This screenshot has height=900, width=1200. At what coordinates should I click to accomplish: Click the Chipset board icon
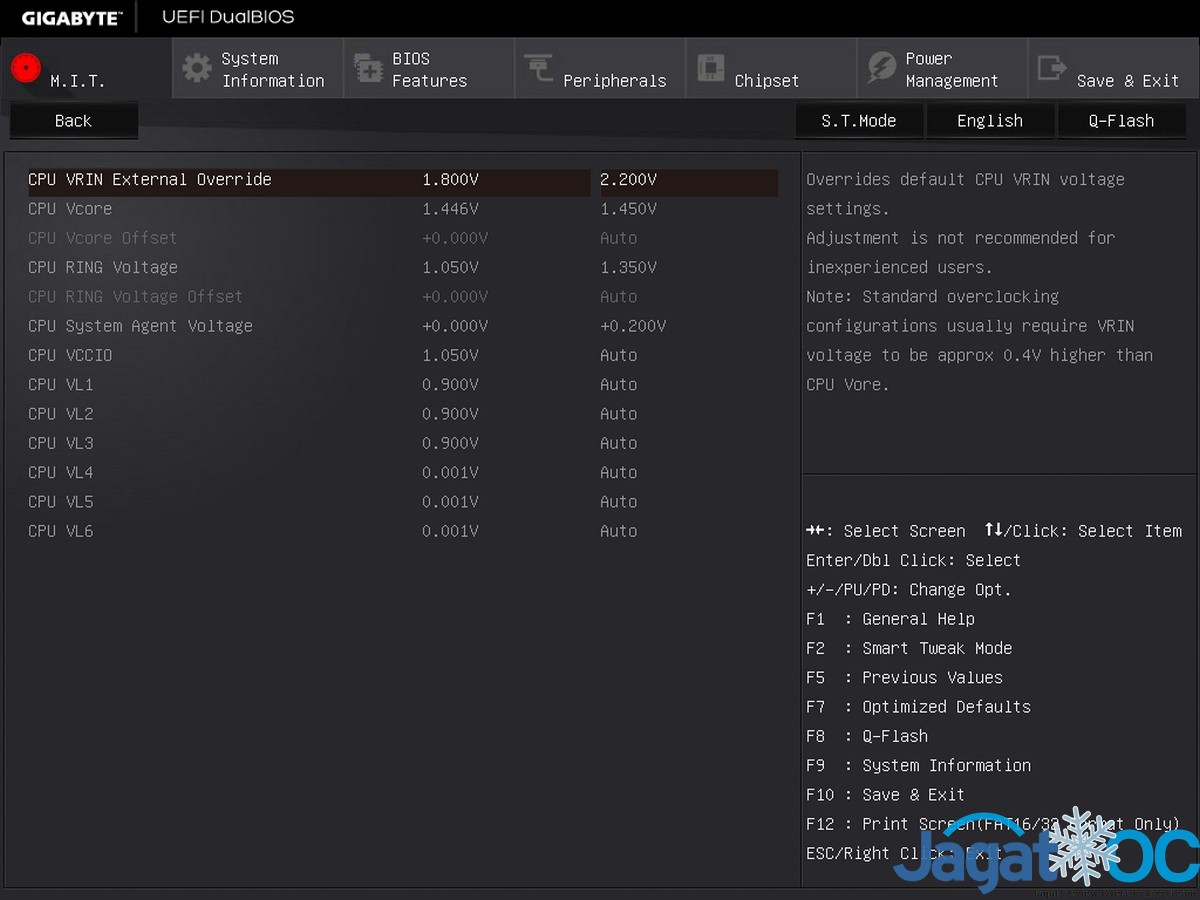pyautogui.click(x=710, y=68)
